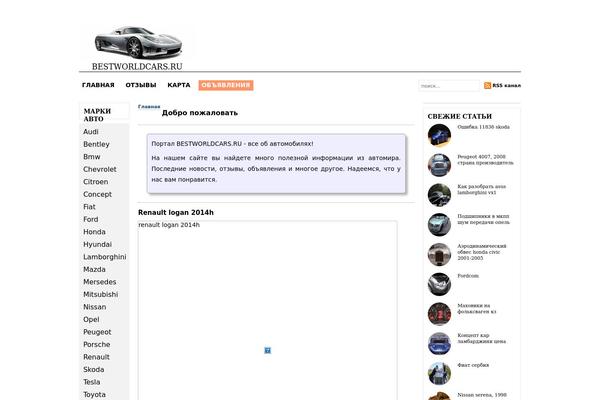Click the broken image placeholder icon in the article
Screen dimensions: 600x400
click(x=267, y=350)
